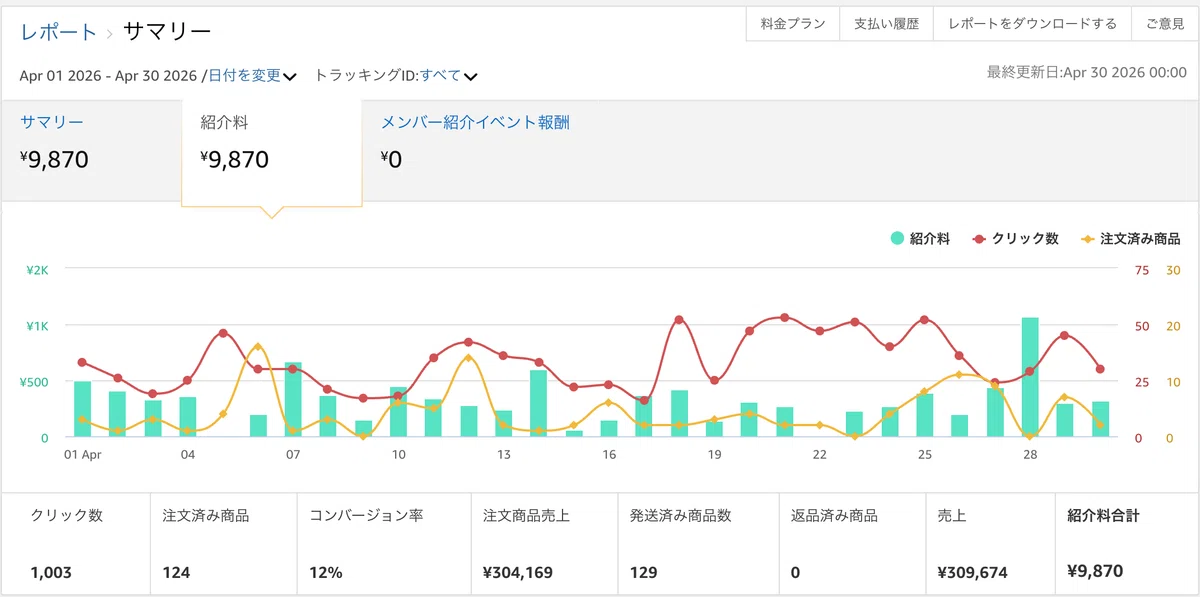The width and height of the screenshot is (1200, 597).
Task: Open the 料金プラン button
Action: pos(793,24)
